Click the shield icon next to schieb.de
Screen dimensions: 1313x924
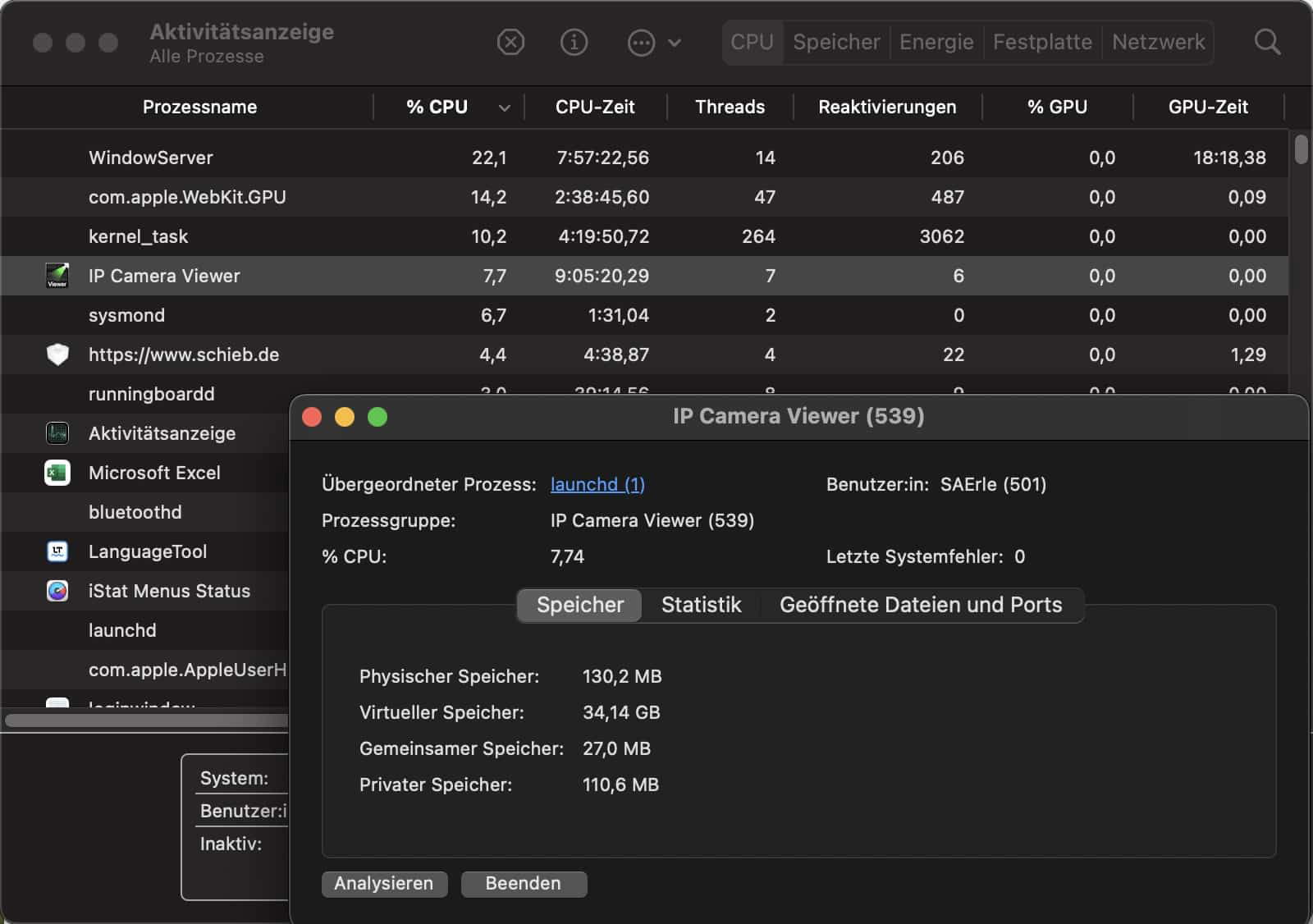tap(57, 355)
